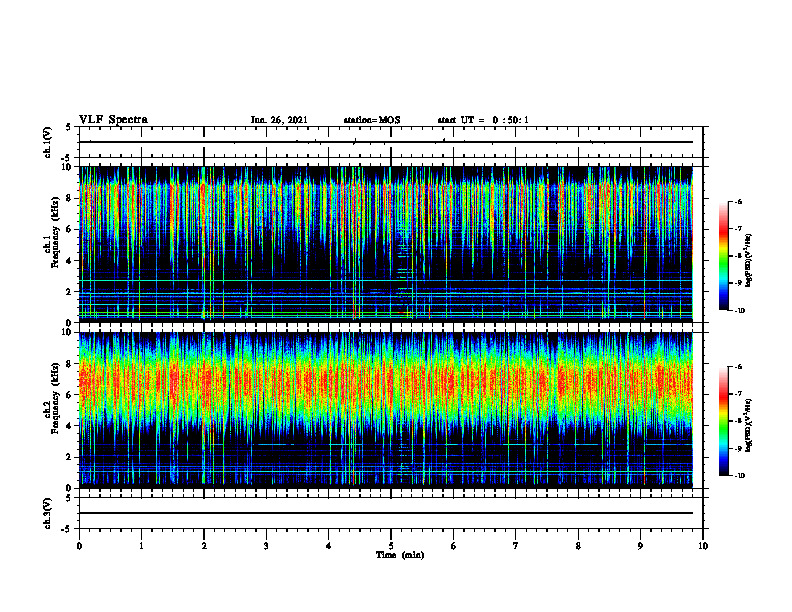Click the time axis tick label "4"
Image resolution: width=792 pixels, height=612 pixels.
point(329,546)
